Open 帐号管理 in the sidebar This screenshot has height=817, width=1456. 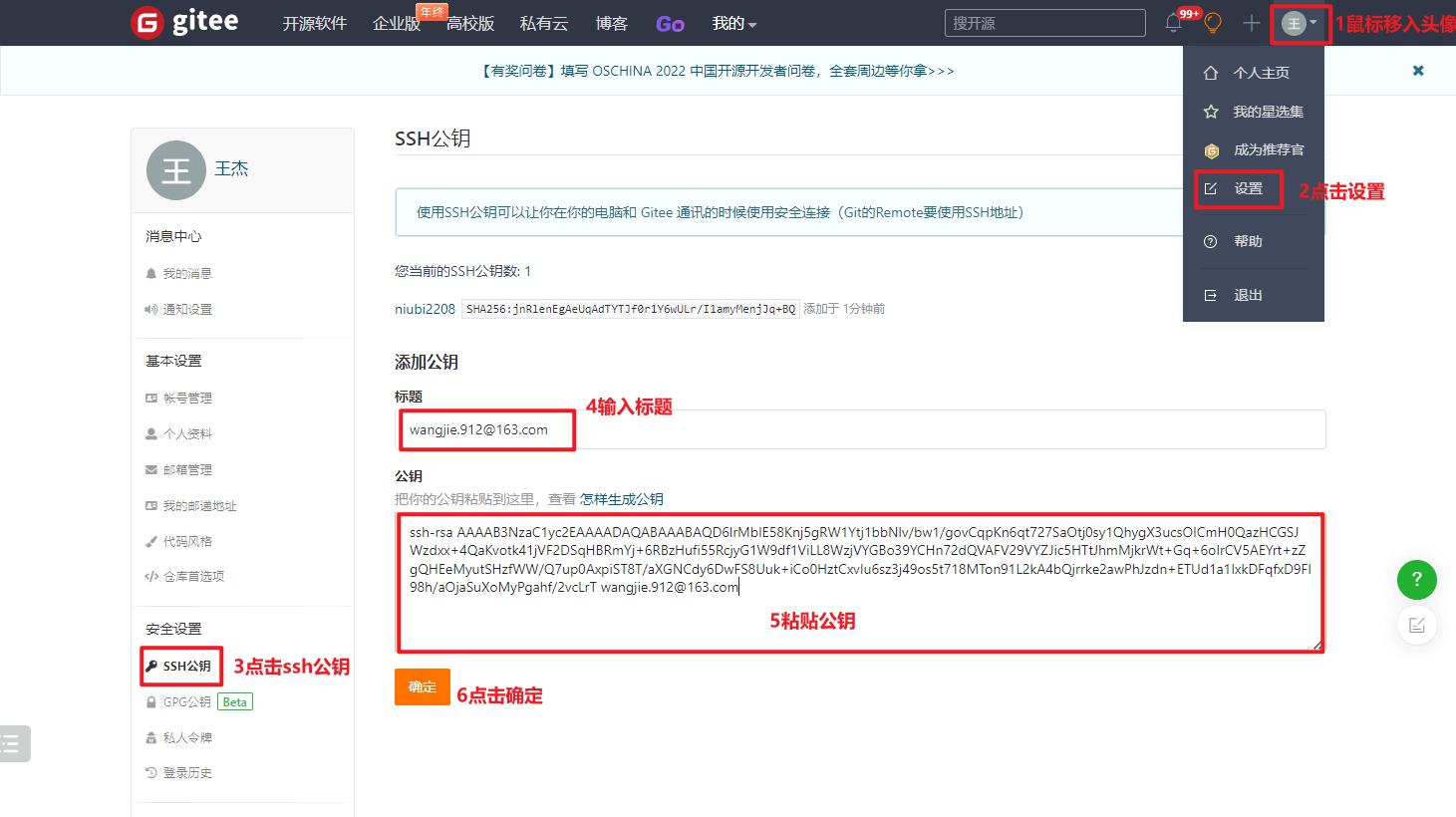click(187, 398)
